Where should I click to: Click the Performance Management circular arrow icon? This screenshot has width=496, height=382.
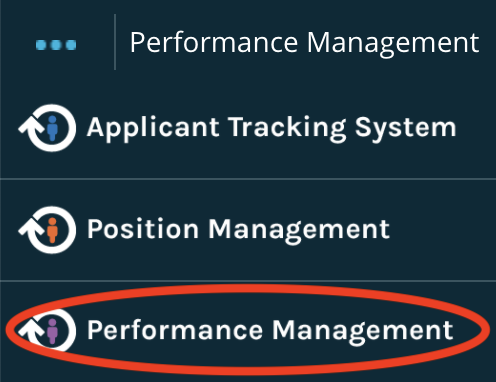point(48,331)
